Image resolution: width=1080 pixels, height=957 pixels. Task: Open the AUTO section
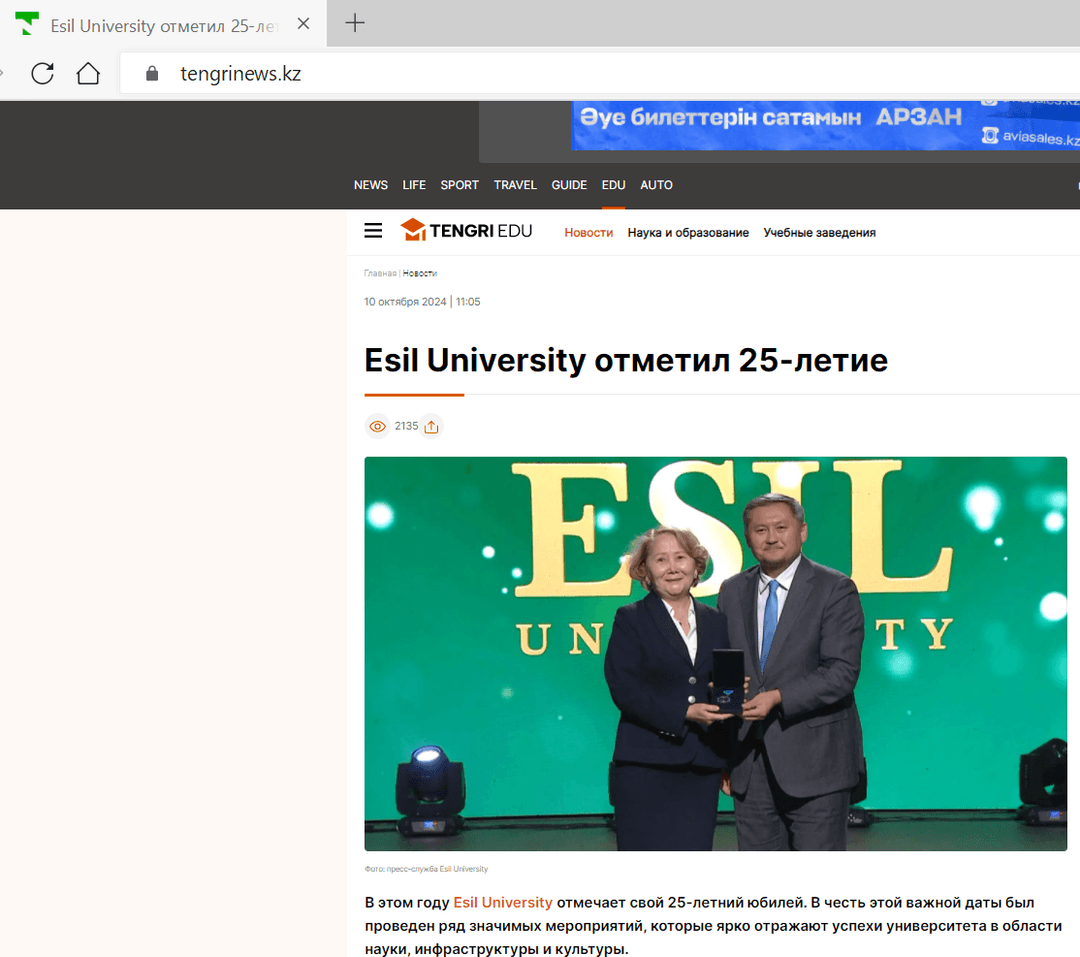(656, 185)
